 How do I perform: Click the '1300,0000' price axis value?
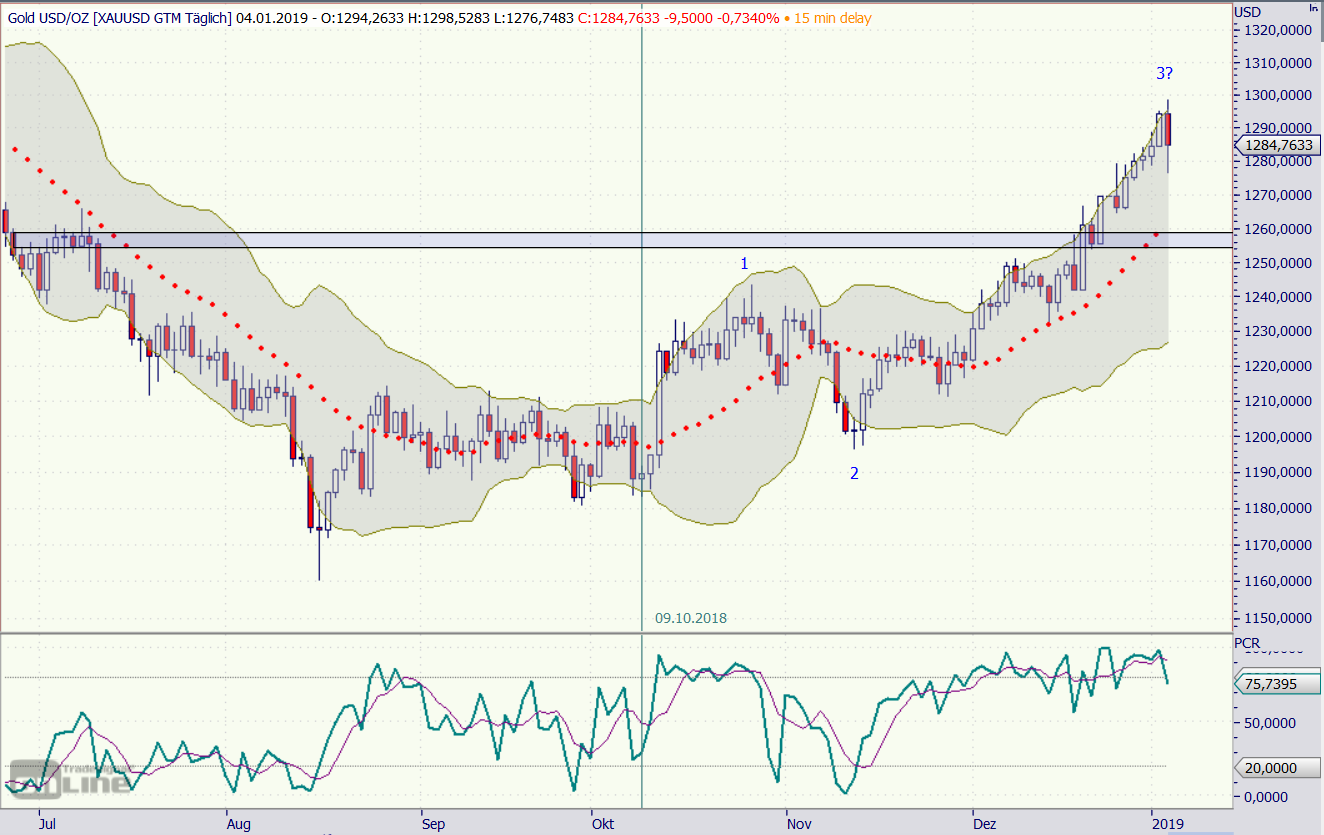point(1279,97)
